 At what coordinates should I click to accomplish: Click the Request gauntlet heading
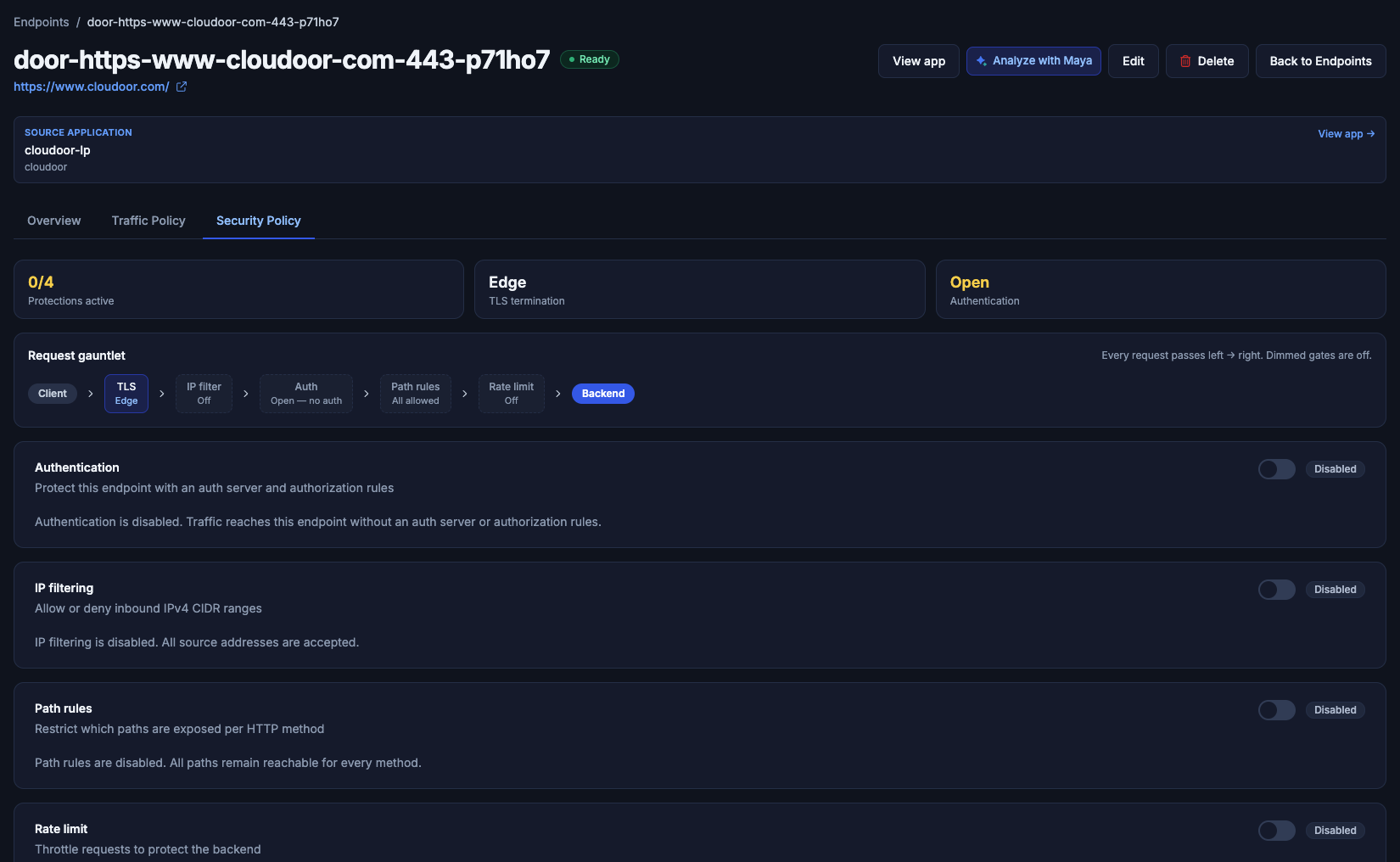point(76,355)
